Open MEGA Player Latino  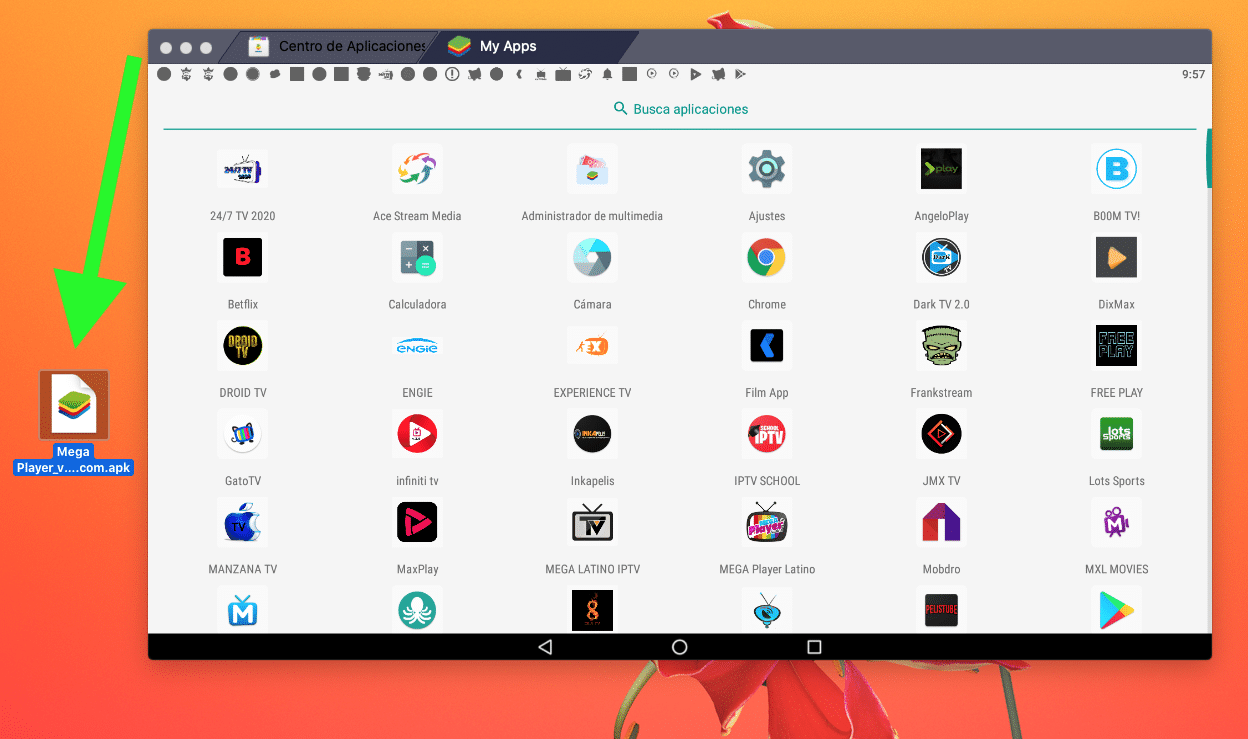click(766, 522)
